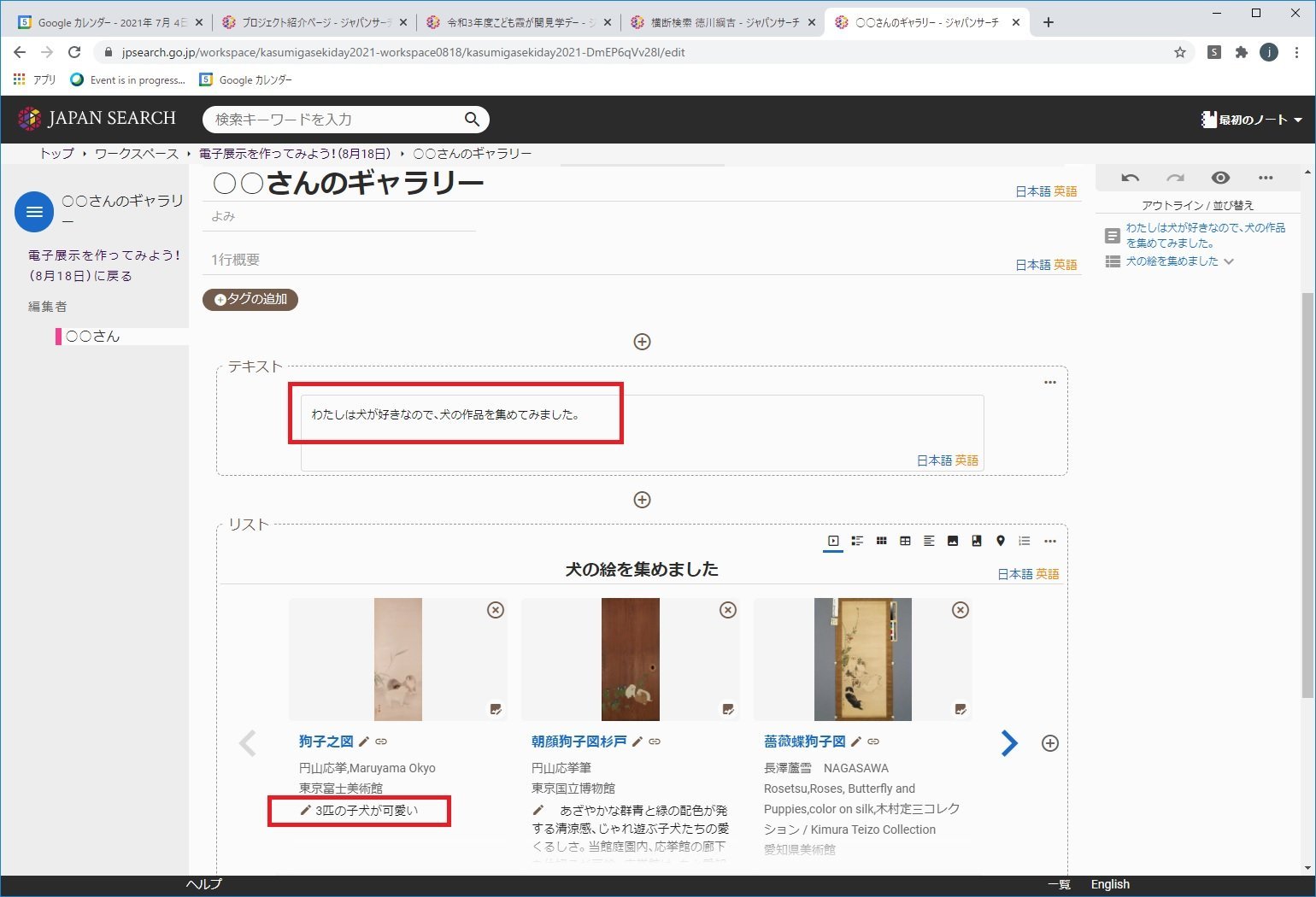The width and height of the screenshot is (1316, 897).
Task: Click the search magnifier icon
Action: coord(472,120)
